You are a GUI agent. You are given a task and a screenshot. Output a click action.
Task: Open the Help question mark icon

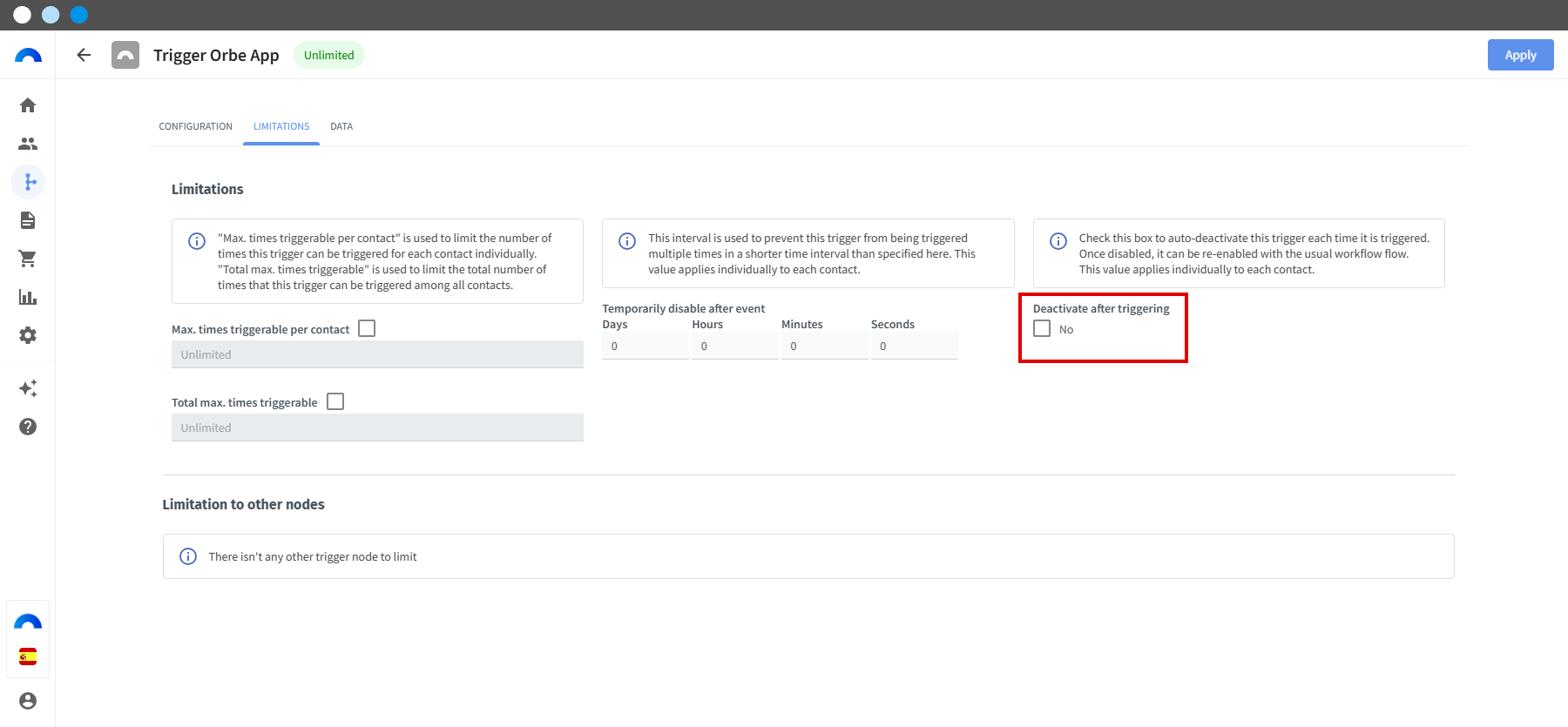tap(28, 427)
